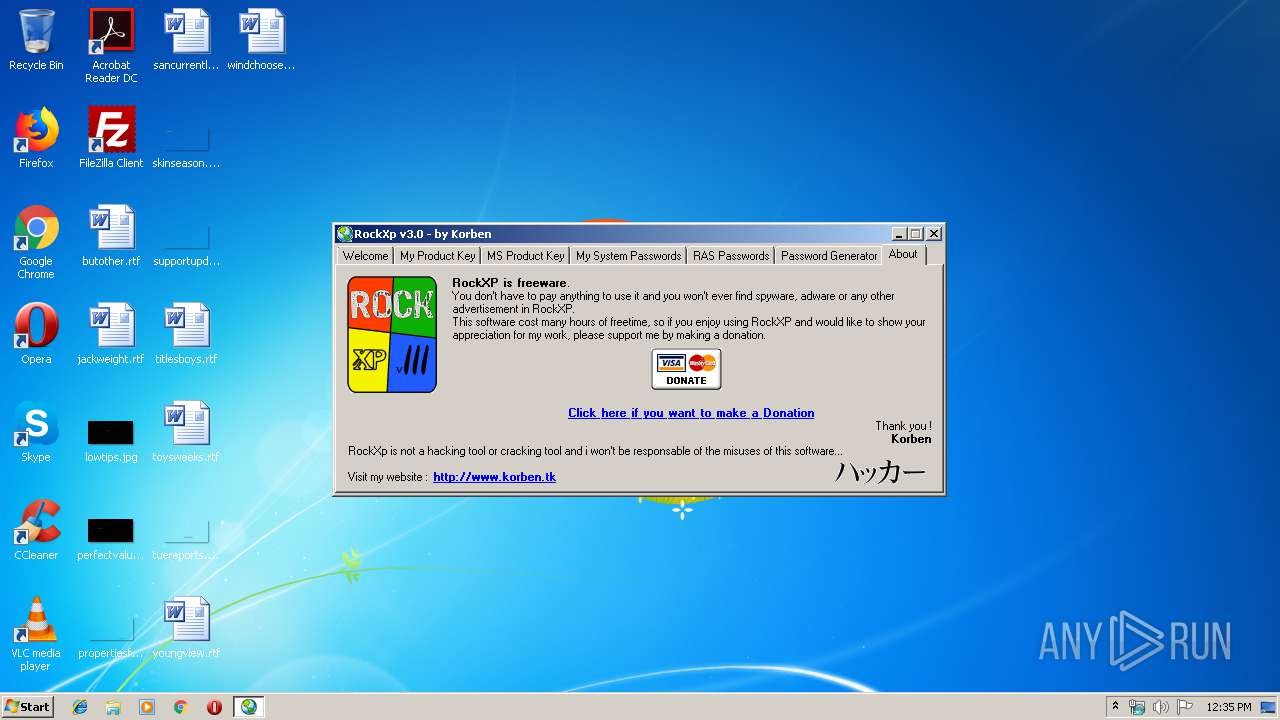The image size is (1280, 720).
Task: Click the RockXp title bar icon
Action: click(x=345, y=234)
